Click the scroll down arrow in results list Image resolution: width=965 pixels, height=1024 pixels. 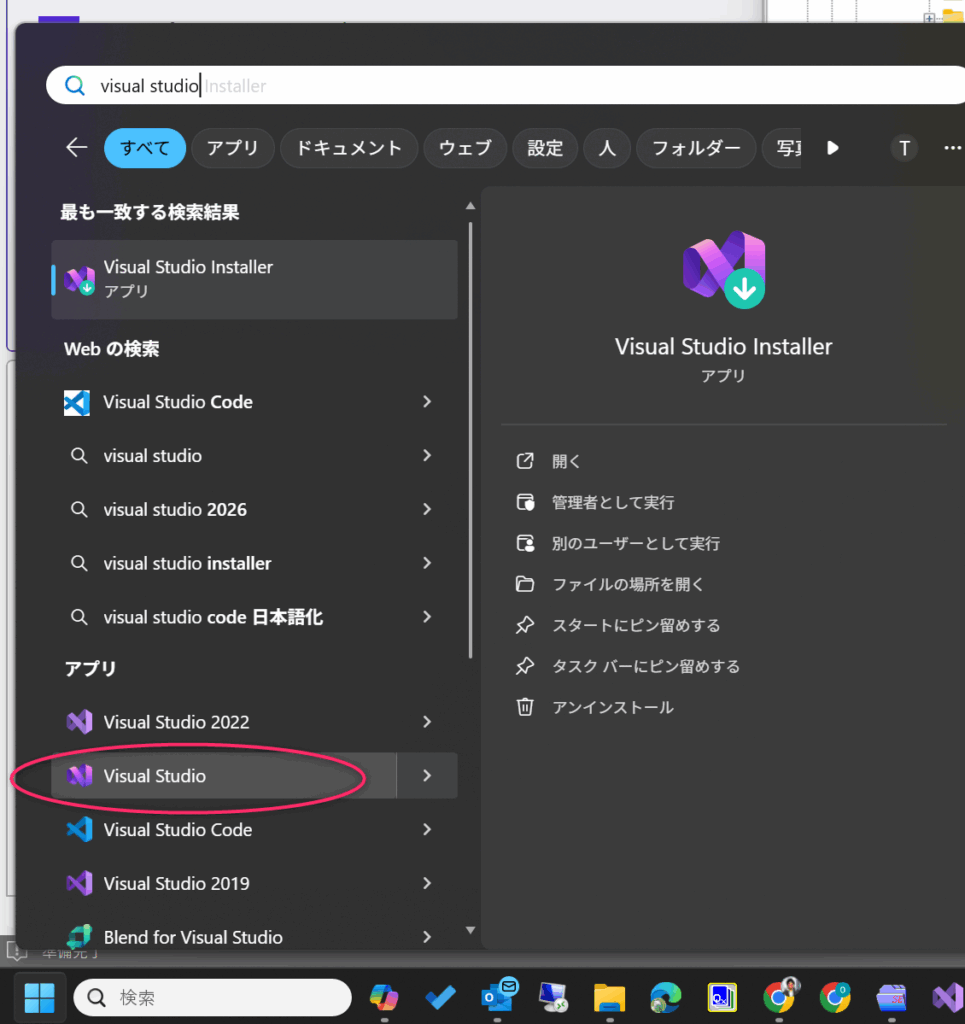[x=470, y=931]
